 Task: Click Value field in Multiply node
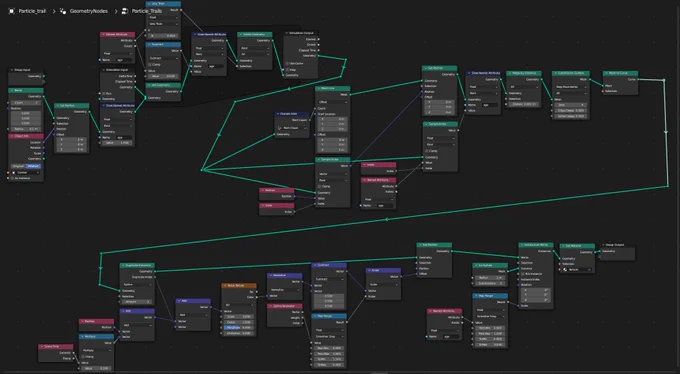96,368
